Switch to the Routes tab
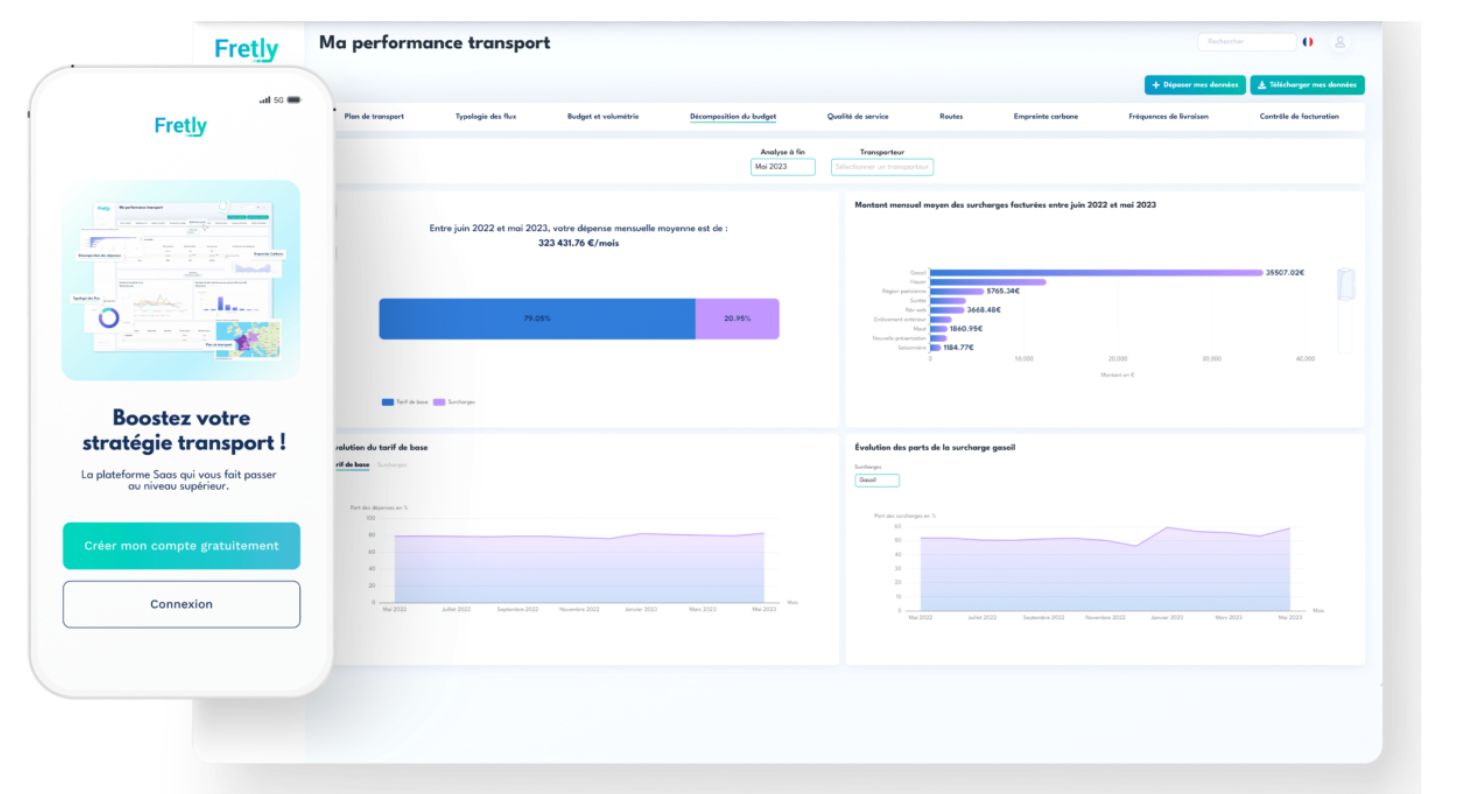The height and width of the screenshot is (794, 1460). pos(951,117)
